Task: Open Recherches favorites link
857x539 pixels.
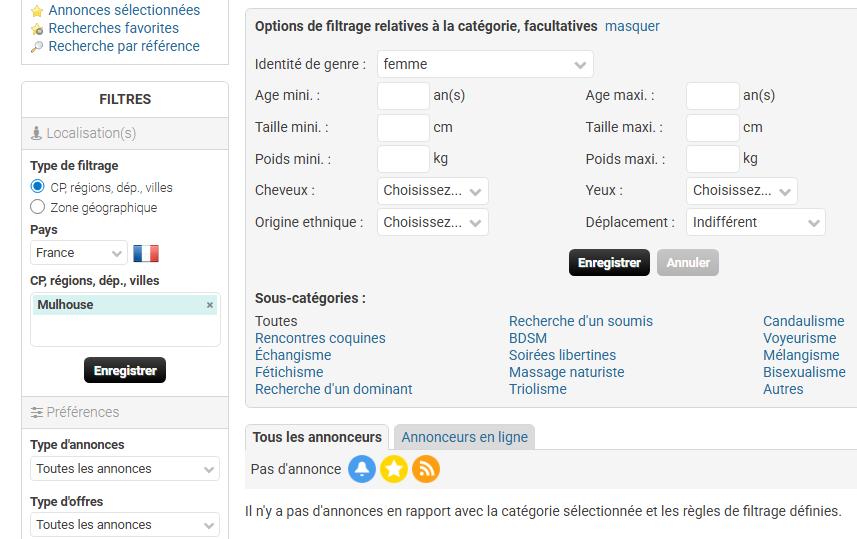Action: 114,28
